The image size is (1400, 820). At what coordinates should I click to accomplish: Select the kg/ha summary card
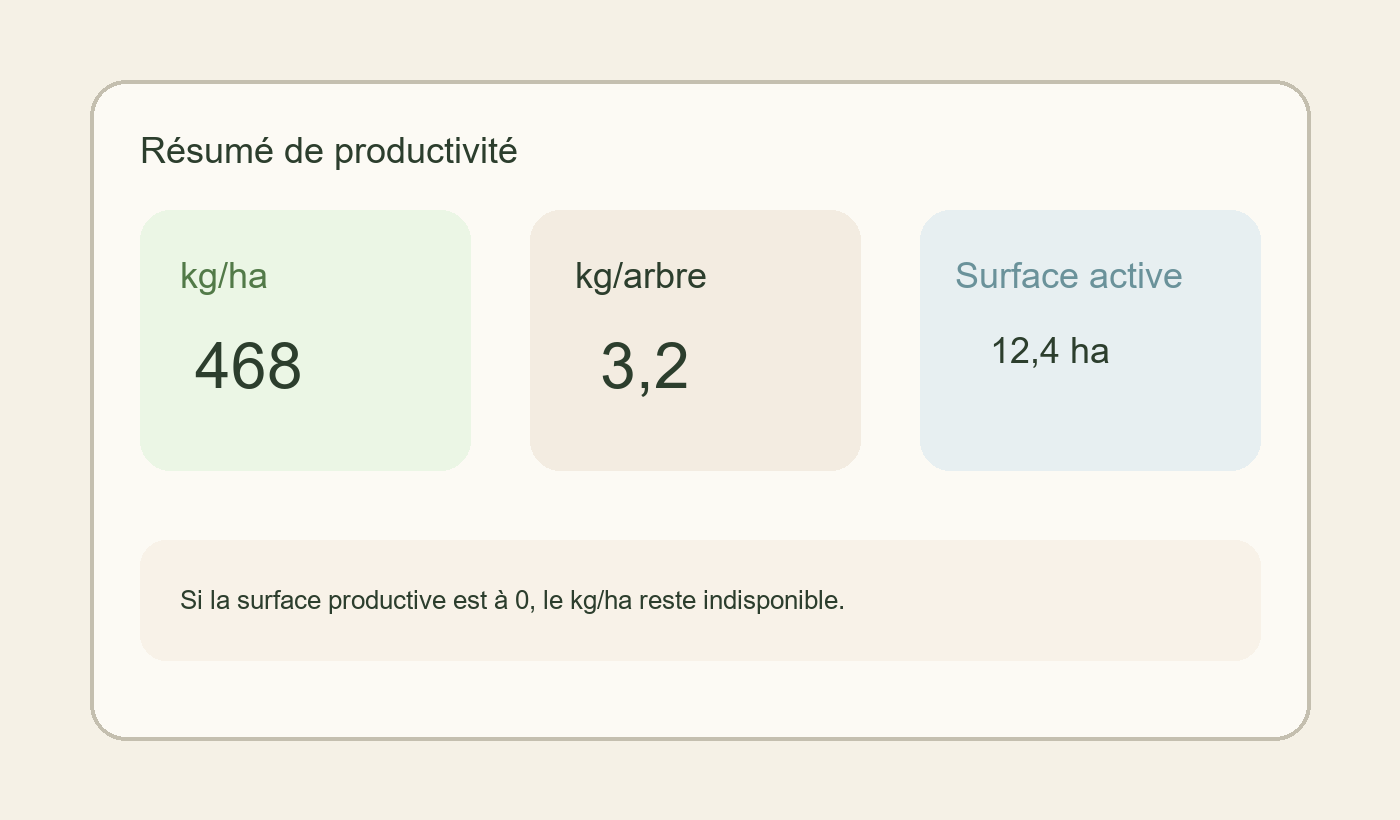(305, 340)
